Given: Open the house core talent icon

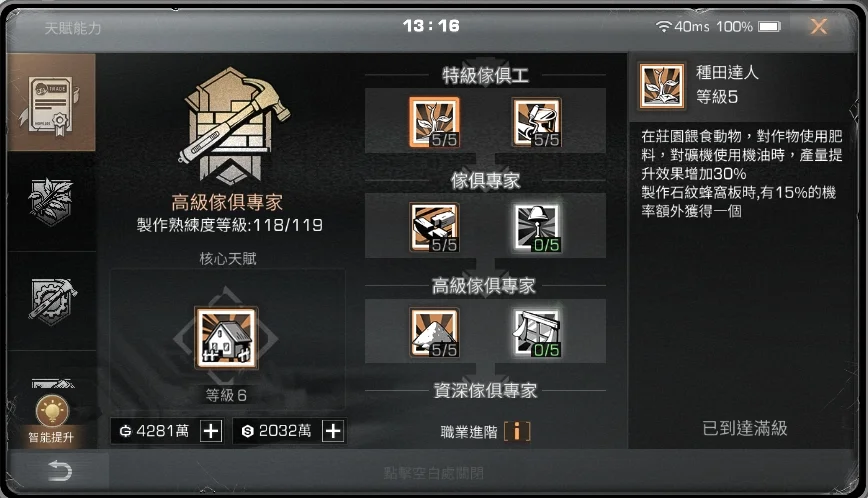Looking at the screenshot, I should [x=226, y=338].
